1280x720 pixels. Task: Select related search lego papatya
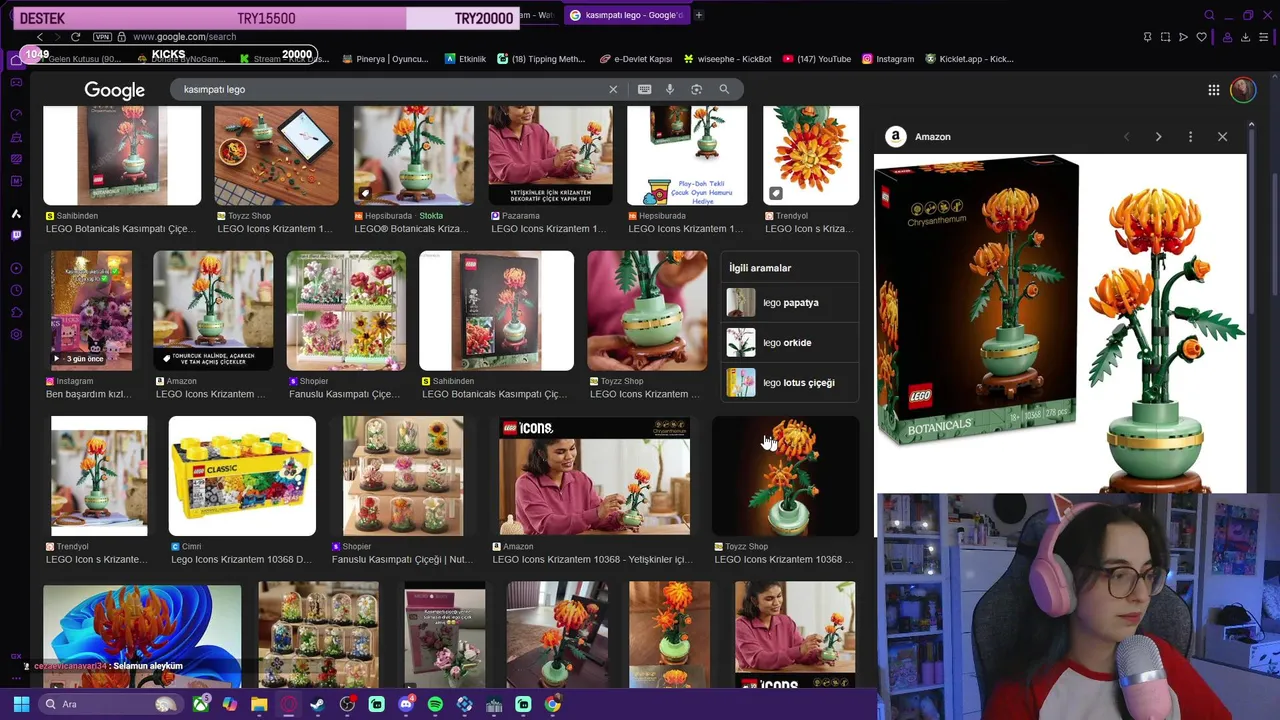tap(790, 302)
